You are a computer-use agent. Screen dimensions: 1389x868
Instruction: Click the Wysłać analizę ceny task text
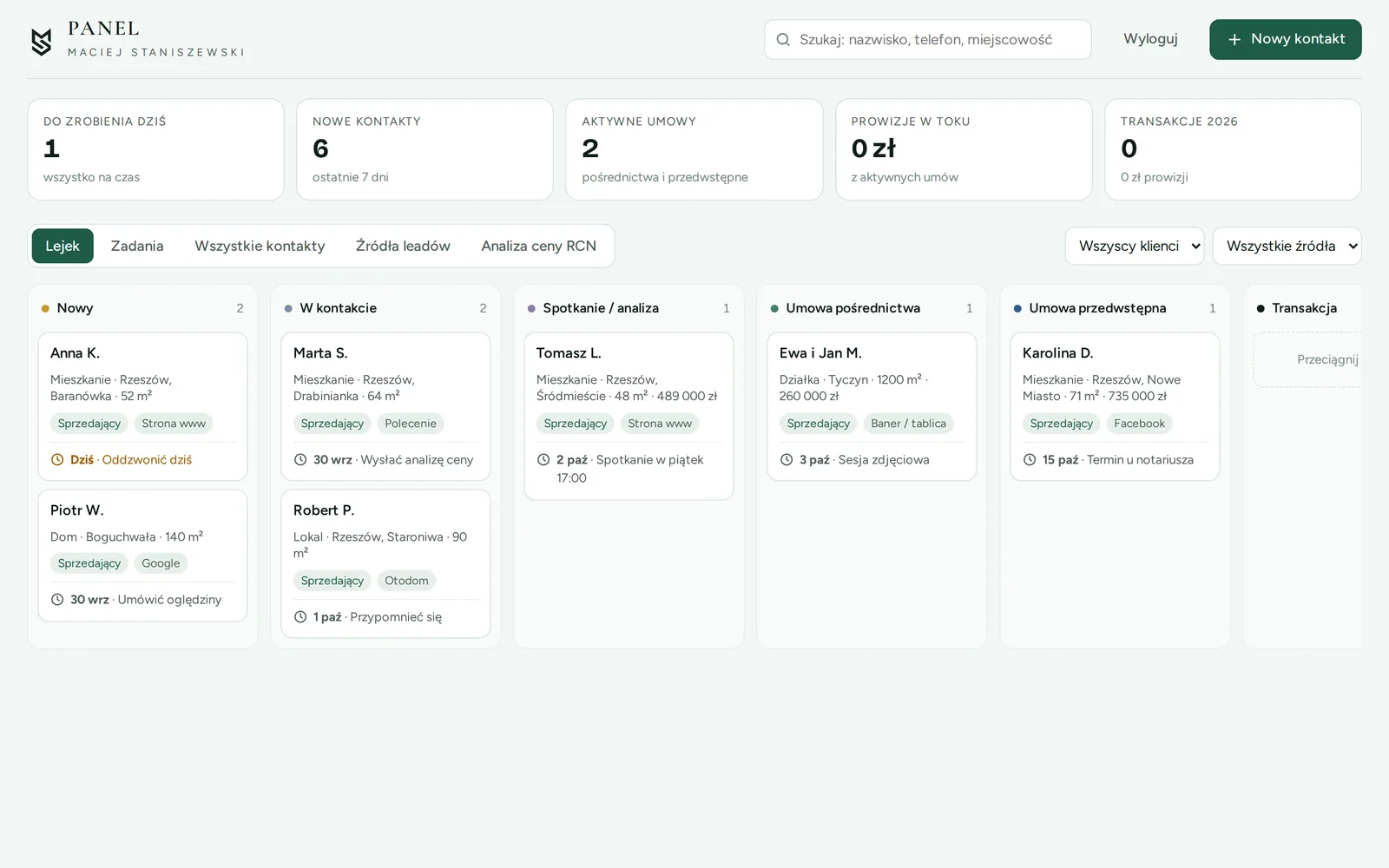417,460
